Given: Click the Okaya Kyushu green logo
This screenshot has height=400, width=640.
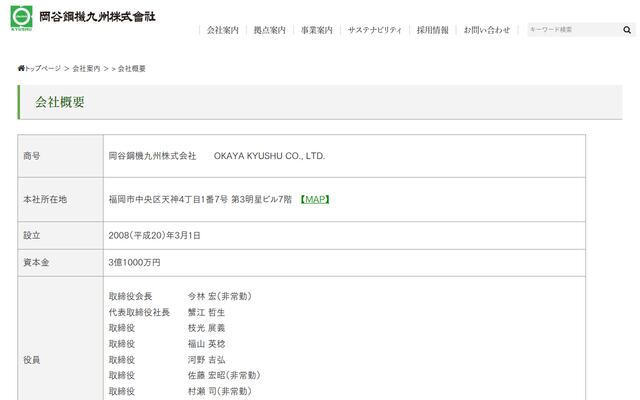Looking at the screenshot, I should coord(21,18).
